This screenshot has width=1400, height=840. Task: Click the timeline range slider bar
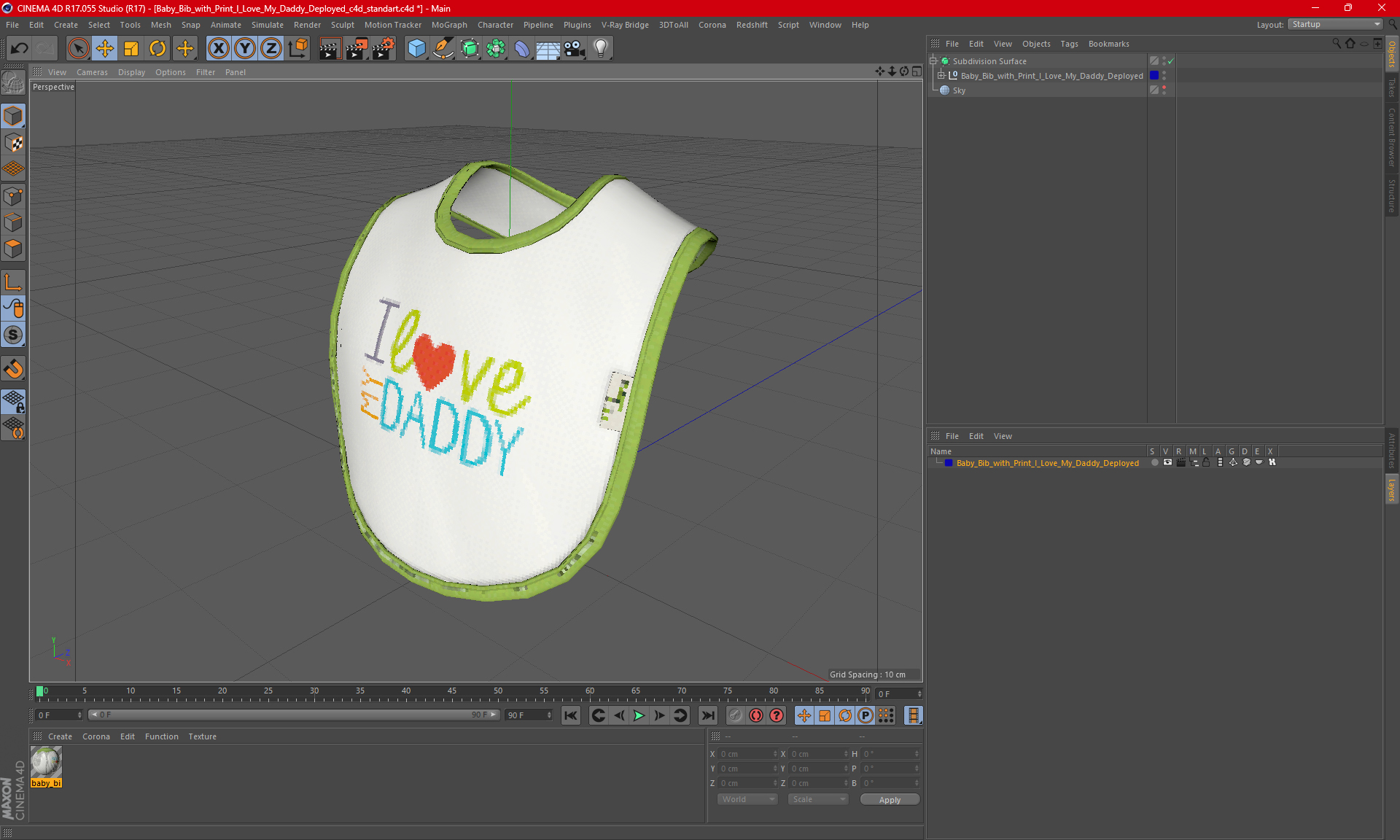coord(295,715)
